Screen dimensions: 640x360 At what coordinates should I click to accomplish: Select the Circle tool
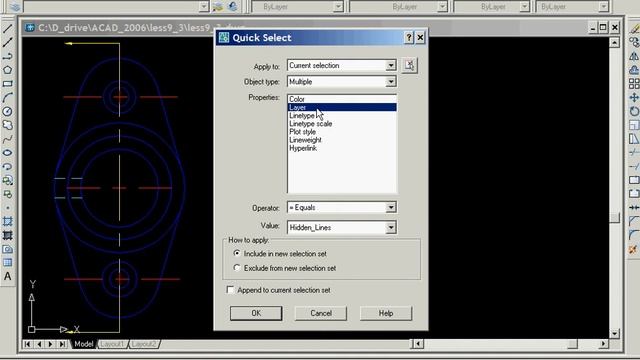pyautogui.click(x=7, y=111)
